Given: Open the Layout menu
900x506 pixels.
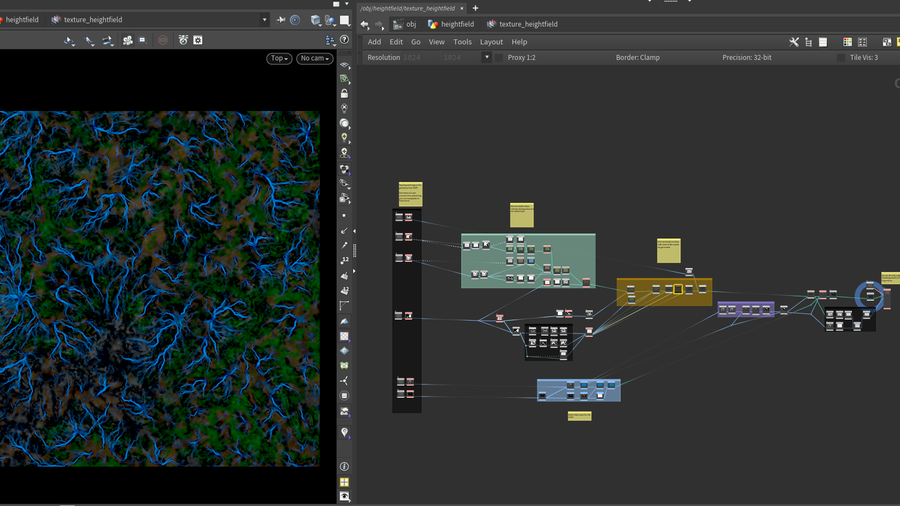Looking at the screenshot, I should (491, 42).
